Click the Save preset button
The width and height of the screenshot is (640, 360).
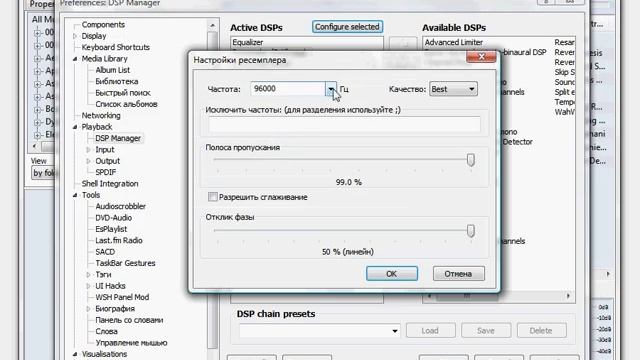[486, 331]
